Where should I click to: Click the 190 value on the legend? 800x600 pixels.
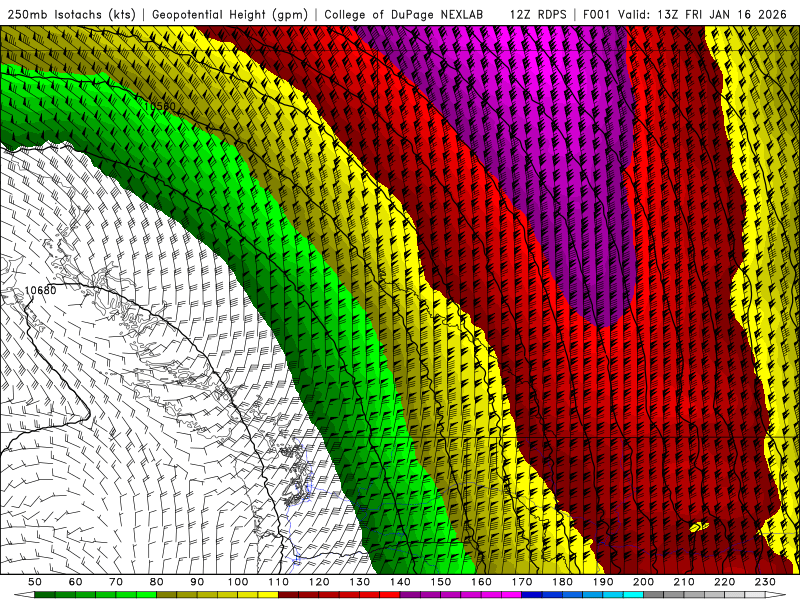603,582
